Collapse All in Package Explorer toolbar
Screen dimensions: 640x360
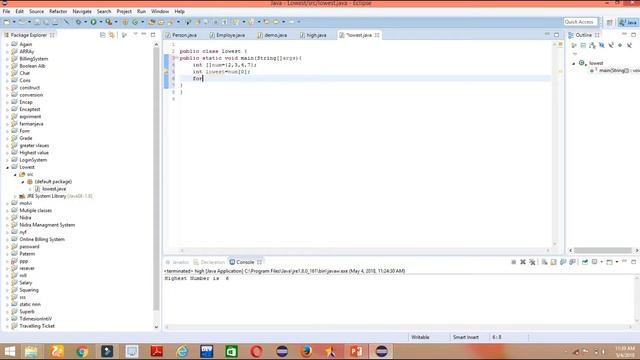tap(102, 35)
